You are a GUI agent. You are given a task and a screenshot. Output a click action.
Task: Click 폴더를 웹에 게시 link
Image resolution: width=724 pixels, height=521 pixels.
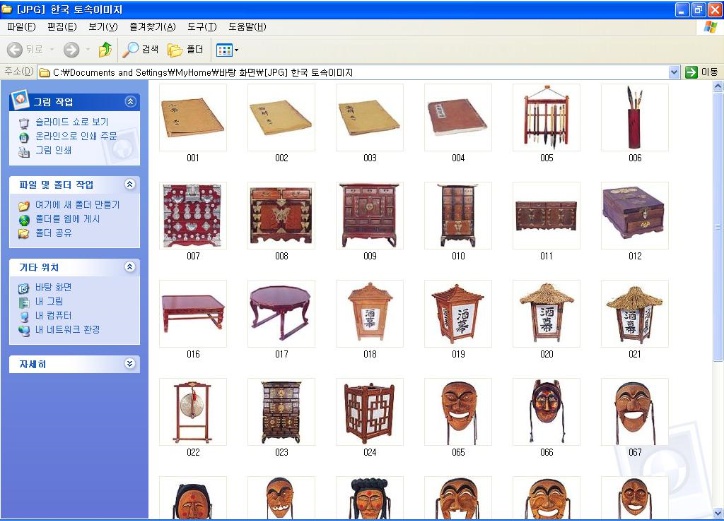click(x=67, y=218)
